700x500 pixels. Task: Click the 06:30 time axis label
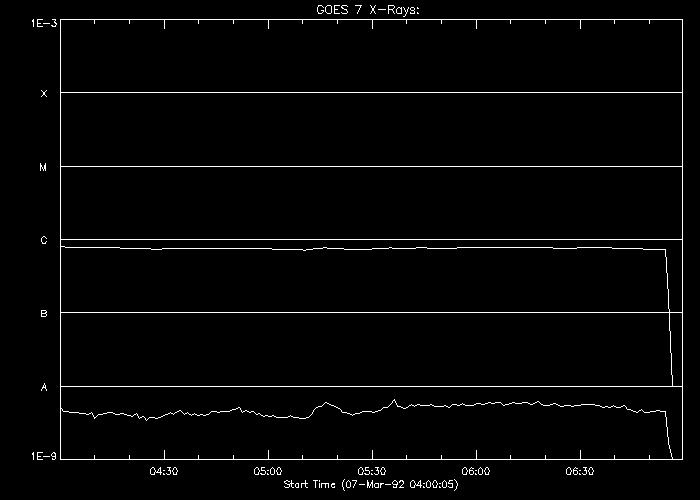pos(580,471)
